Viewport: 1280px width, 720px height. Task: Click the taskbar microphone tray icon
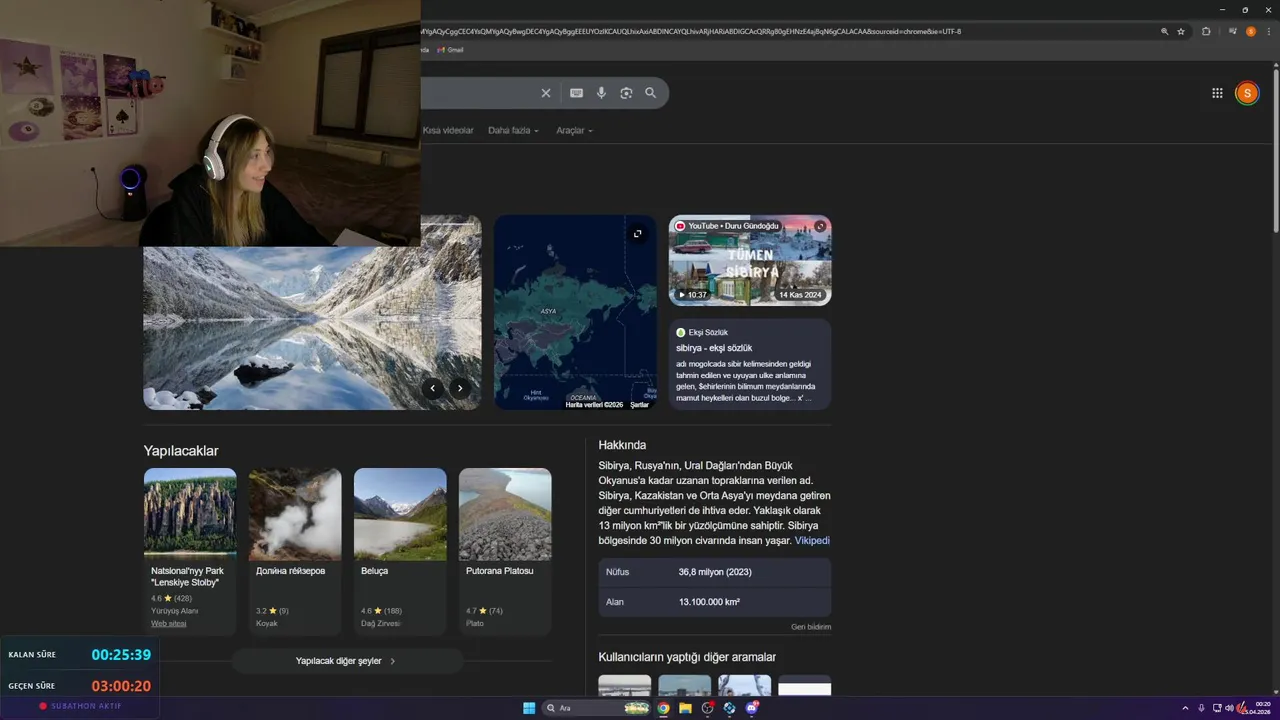pos(1201,708)
